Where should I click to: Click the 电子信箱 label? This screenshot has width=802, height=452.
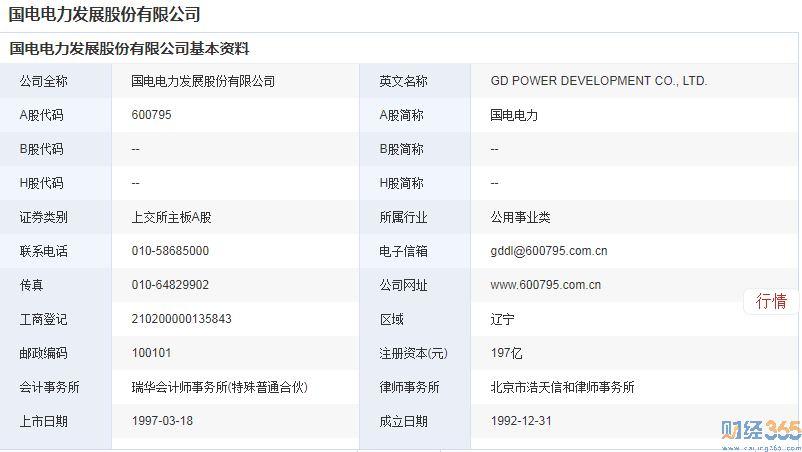[403, 251]
